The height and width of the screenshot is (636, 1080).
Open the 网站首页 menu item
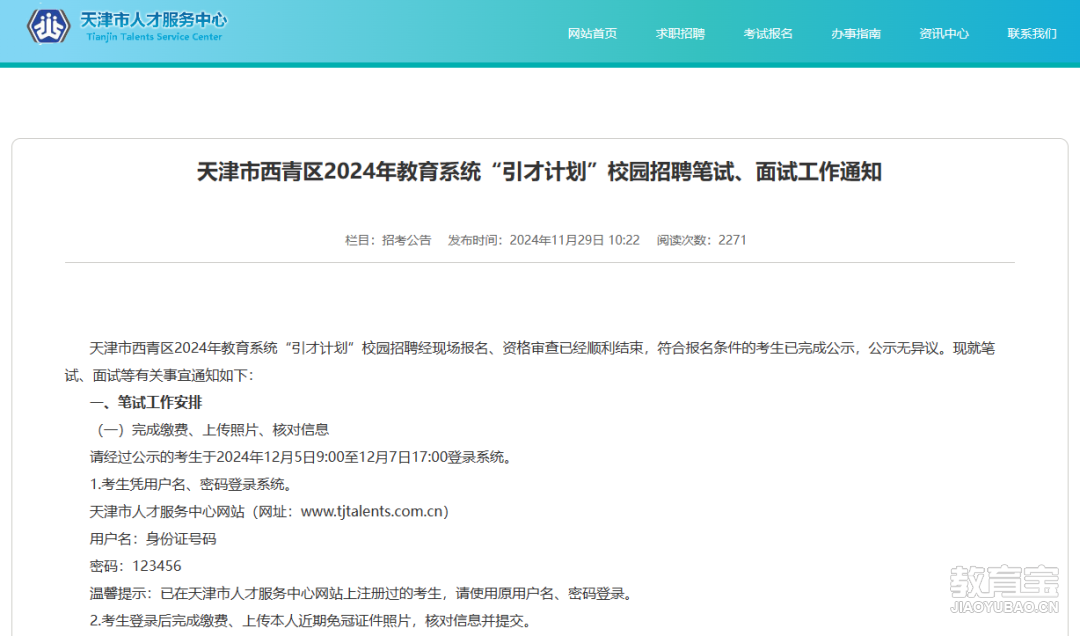tap(592, 34)
